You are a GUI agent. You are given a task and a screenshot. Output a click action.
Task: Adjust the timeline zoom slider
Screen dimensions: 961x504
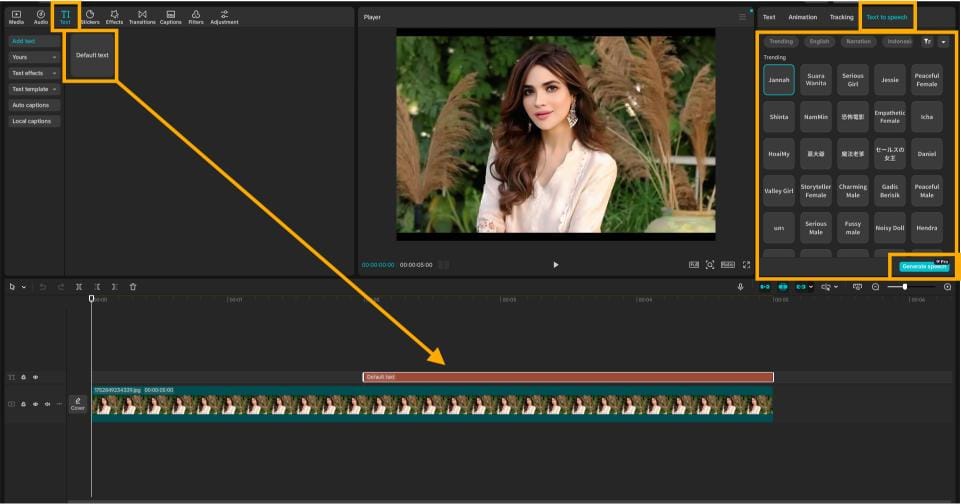tap(905, 287)
